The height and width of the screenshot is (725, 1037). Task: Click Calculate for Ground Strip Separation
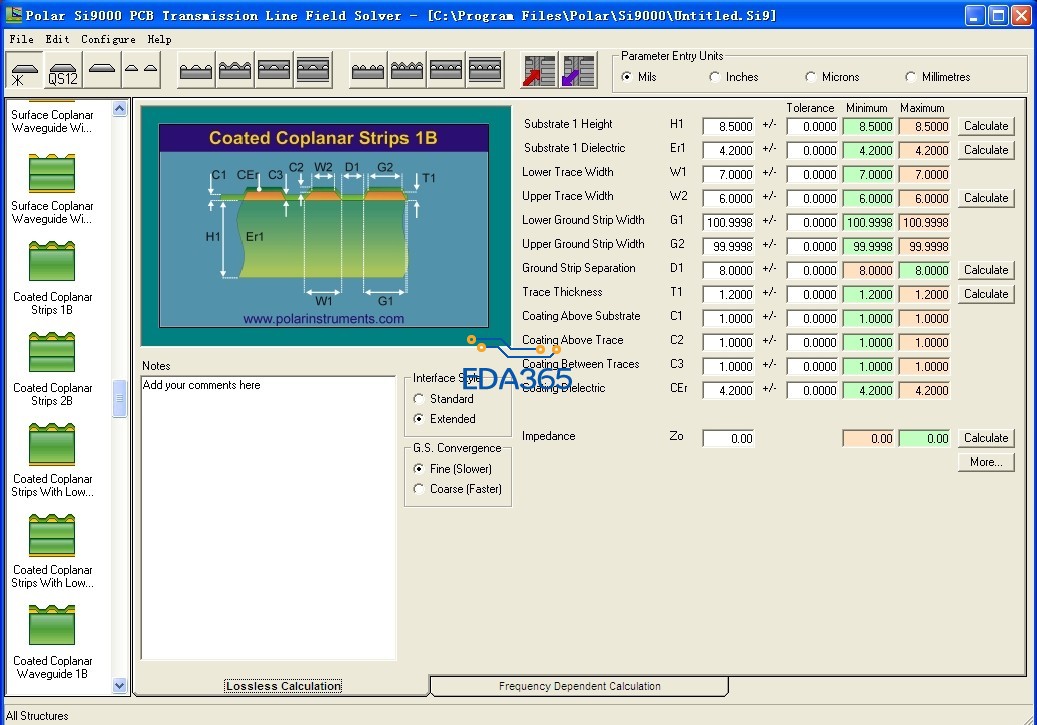pos(985,270)
